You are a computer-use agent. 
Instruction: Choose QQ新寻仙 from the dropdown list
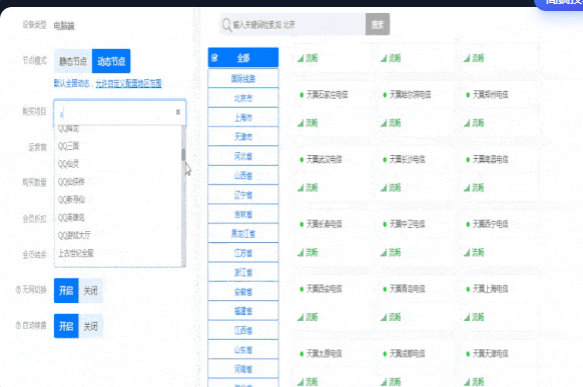(x=118, y=199)
